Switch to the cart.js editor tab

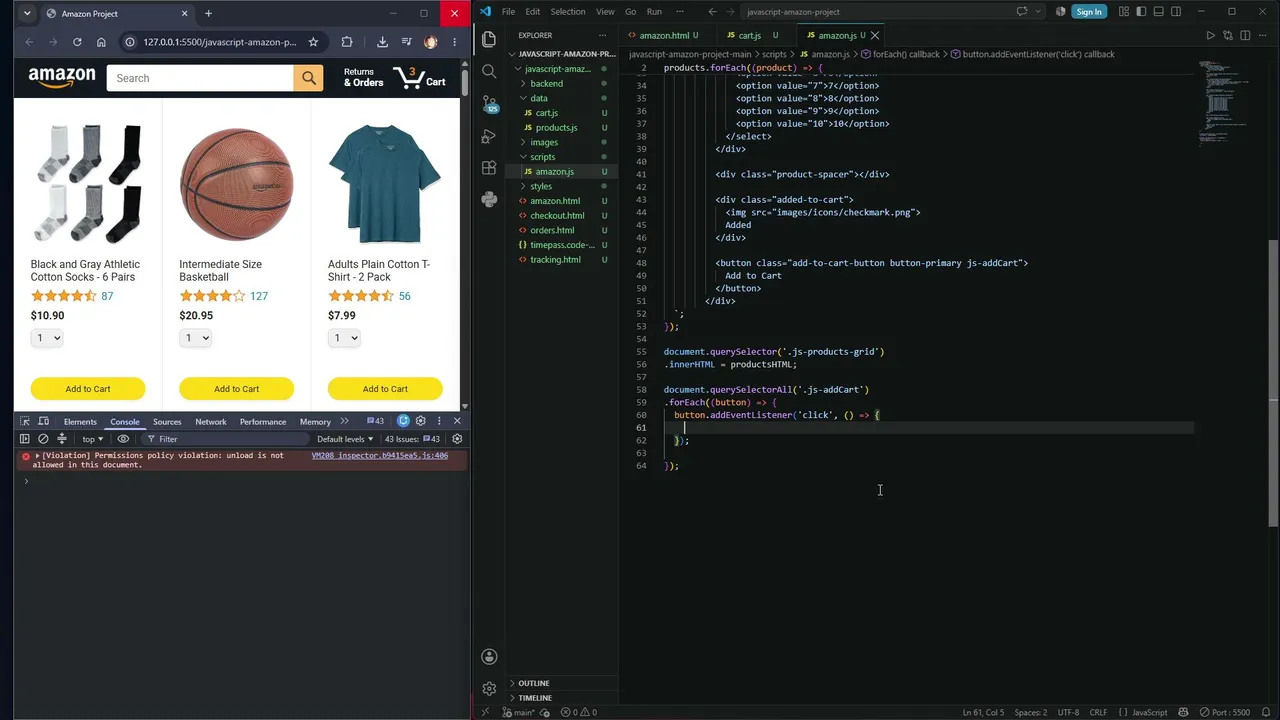[750, 35]
